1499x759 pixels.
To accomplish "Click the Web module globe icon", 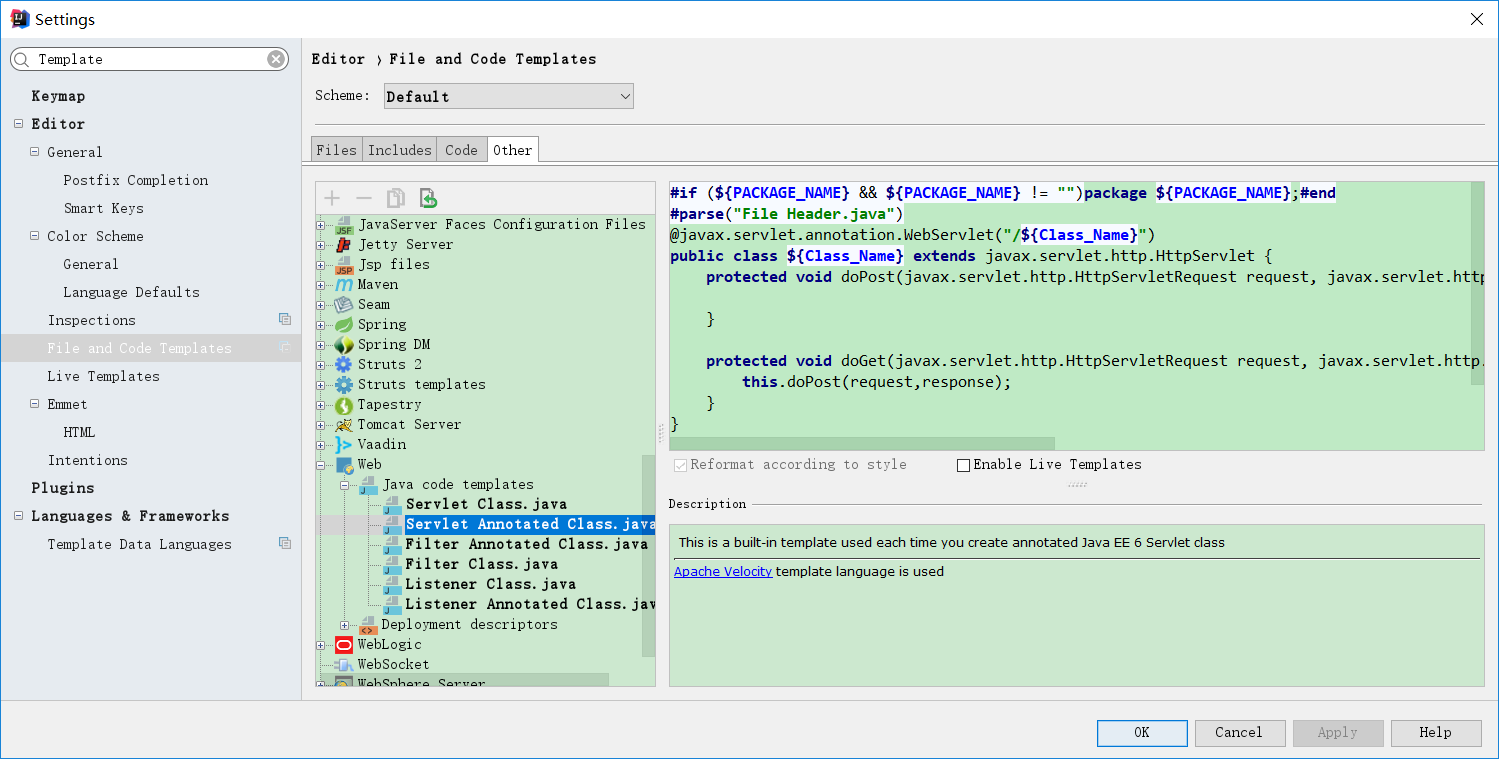I will [344, 464].
